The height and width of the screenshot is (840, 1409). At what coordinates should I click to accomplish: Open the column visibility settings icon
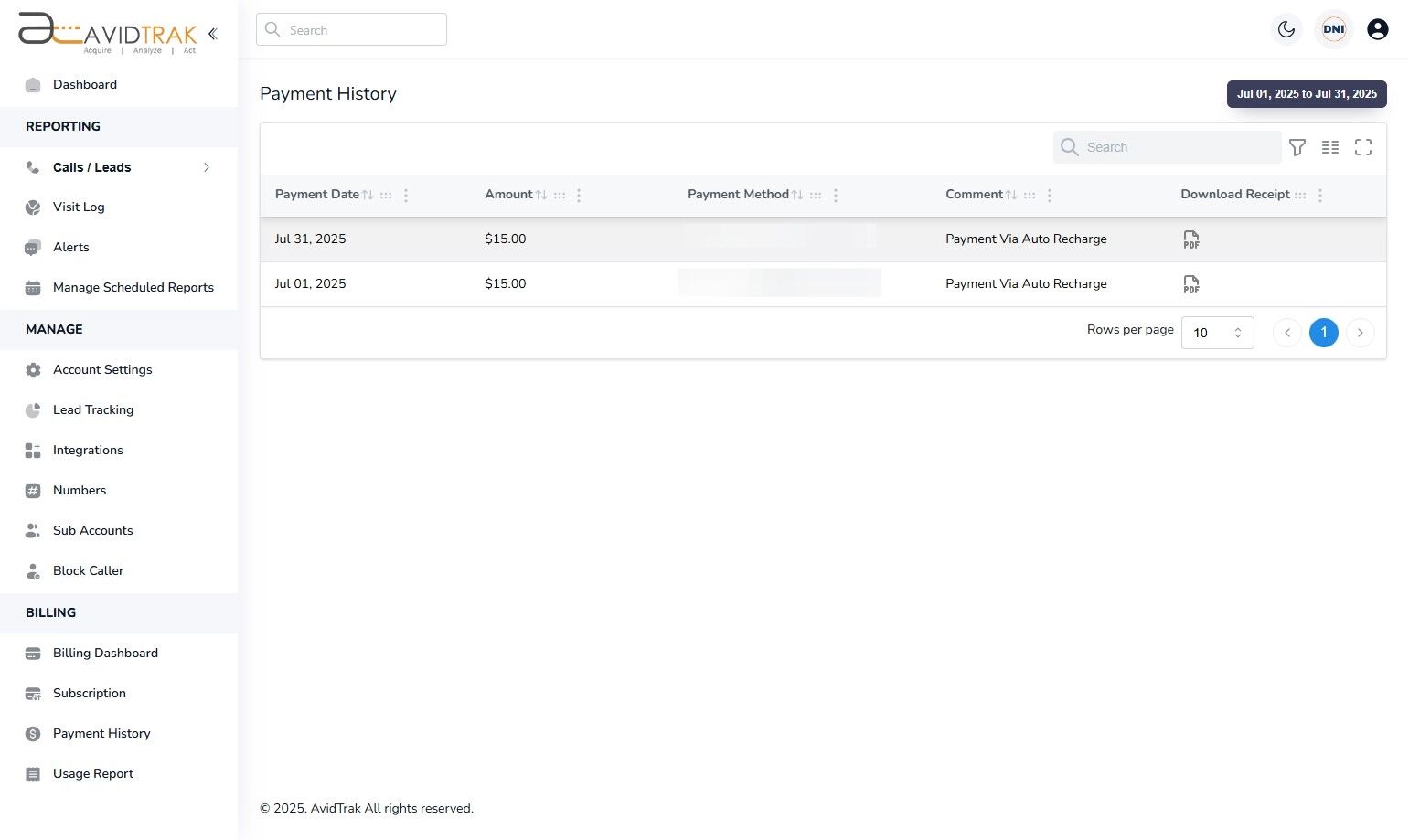1330,147
